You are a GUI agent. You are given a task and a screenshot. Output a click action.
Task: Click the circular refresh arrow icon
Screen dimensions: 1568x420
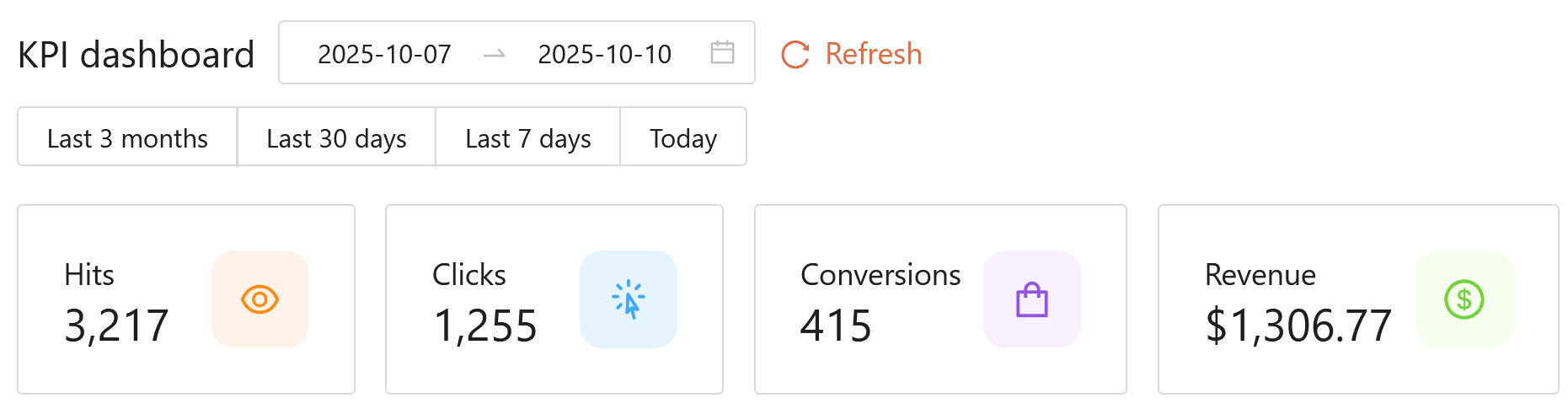795,55
